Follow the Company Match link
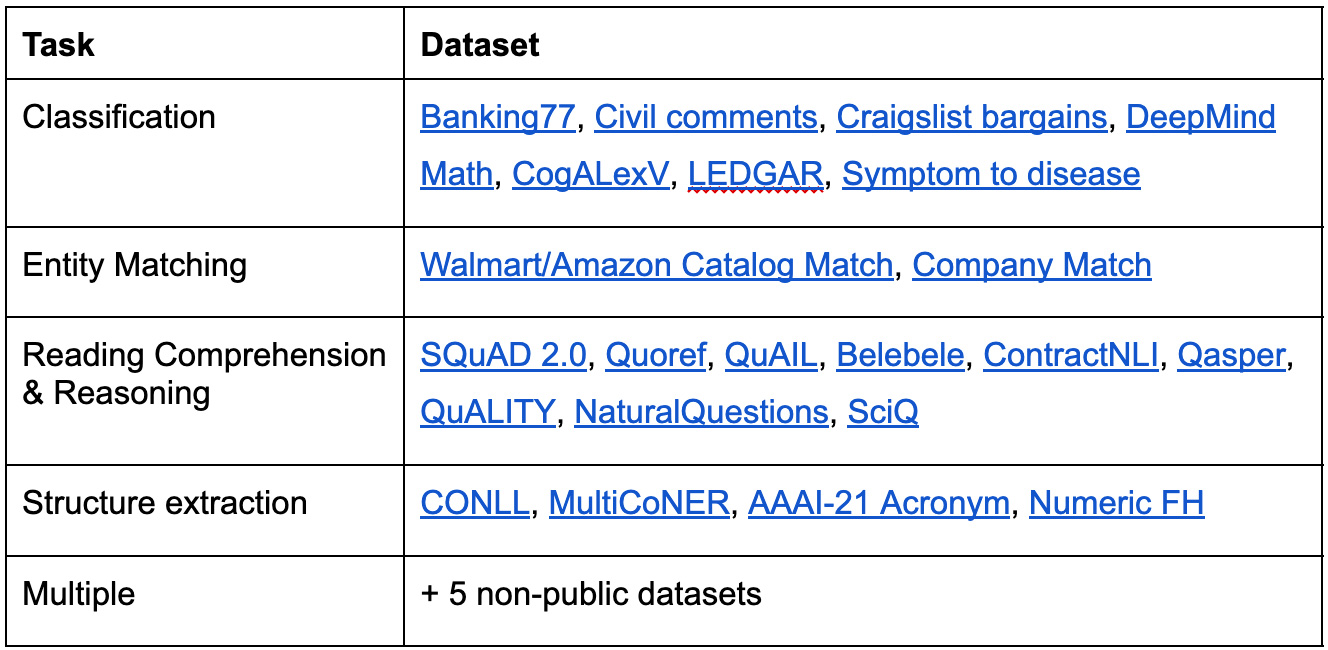The height and width of the screenshot is (650, 1328). pos(1032,265)
